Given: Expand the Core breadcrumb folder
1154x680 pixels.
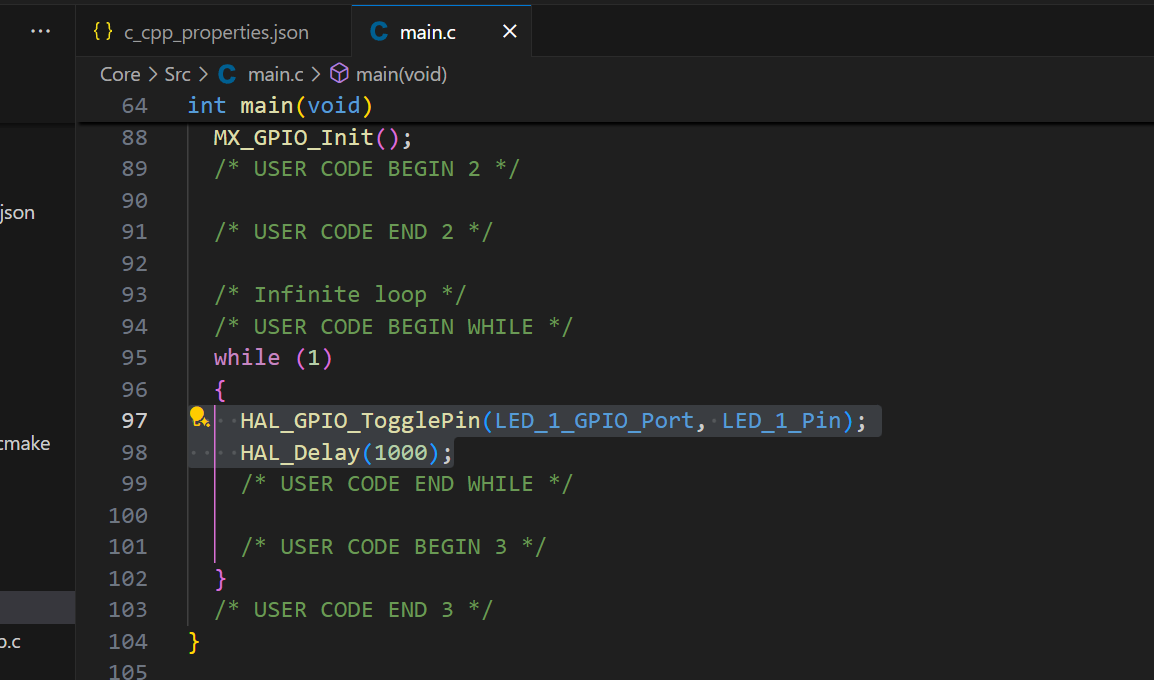Looking at the screenshot, I should [120, 74].
